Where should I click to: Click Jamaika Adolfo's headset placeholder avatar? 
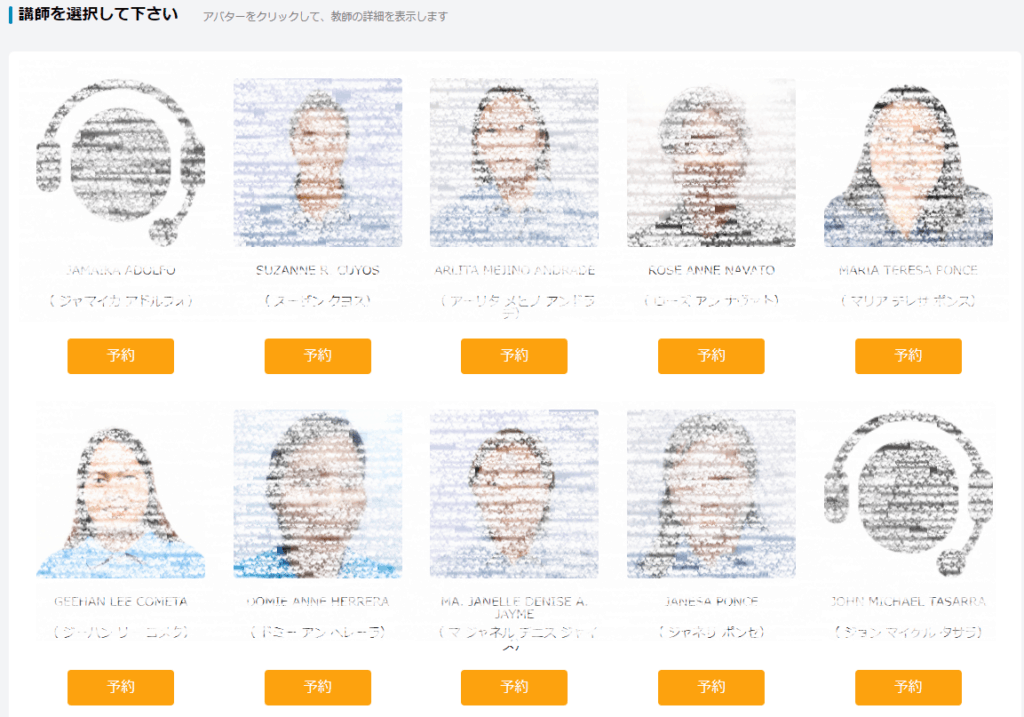coord(121,163)
